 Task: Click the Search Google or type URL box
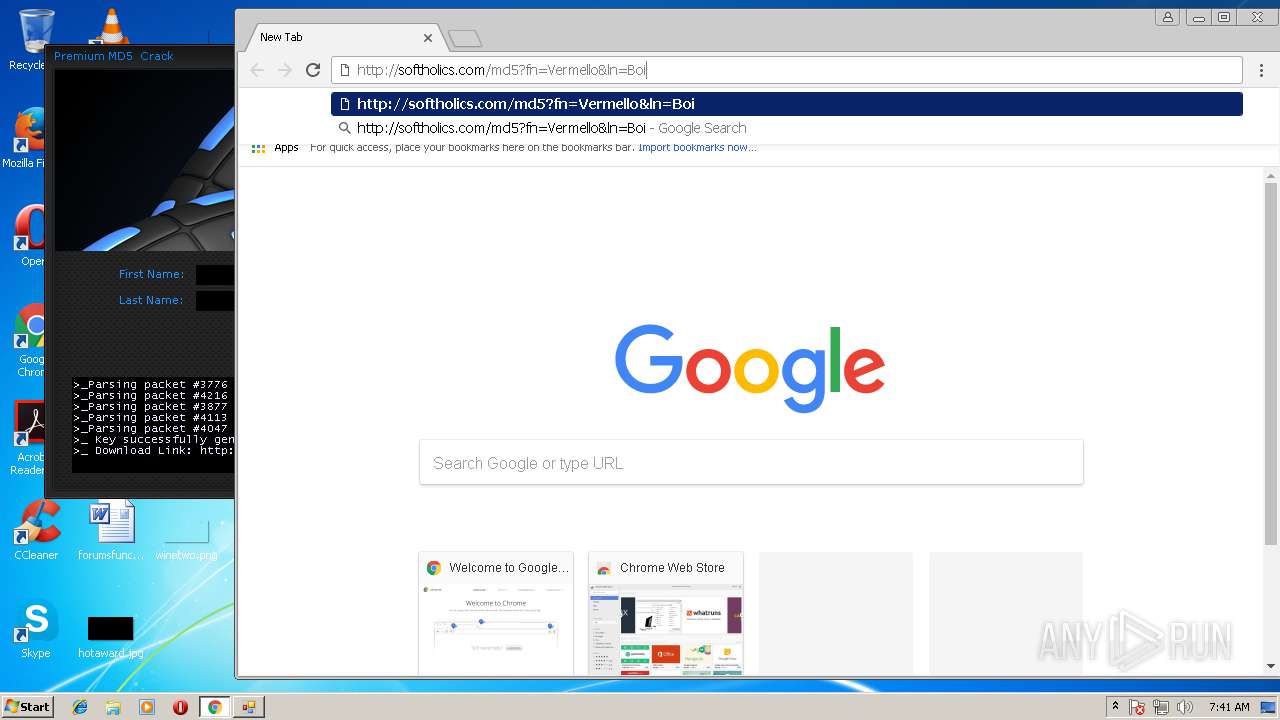coord(751,463)
